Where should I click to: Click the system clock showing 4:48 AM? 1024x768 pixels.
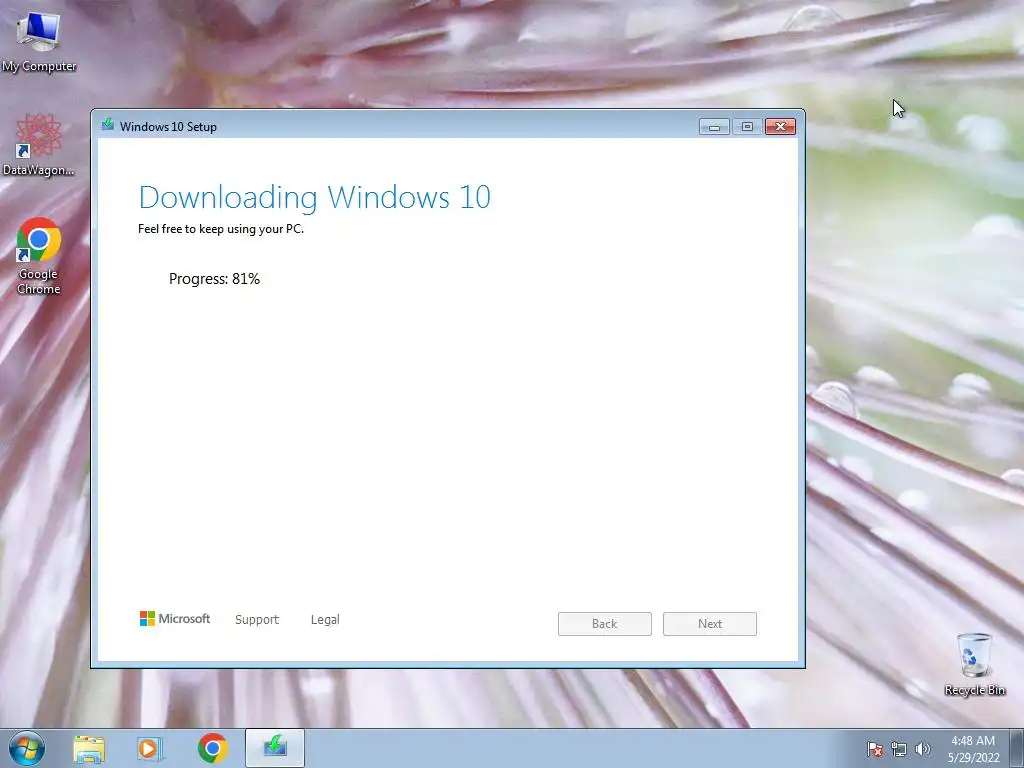(x=973, y=749)
